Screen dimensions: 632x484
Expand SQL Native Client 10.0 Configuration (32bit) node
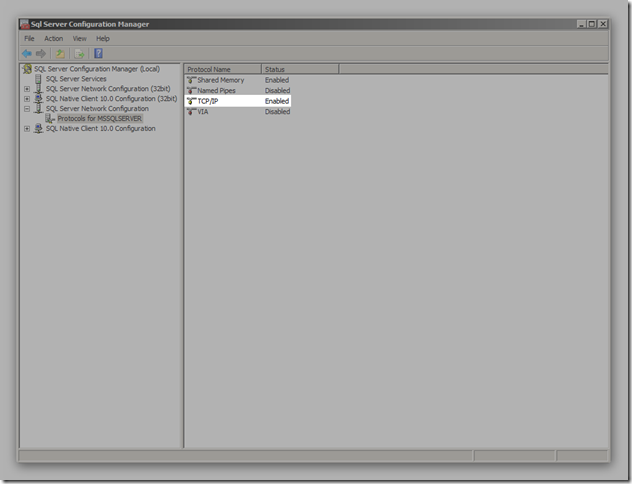point(27,99)
